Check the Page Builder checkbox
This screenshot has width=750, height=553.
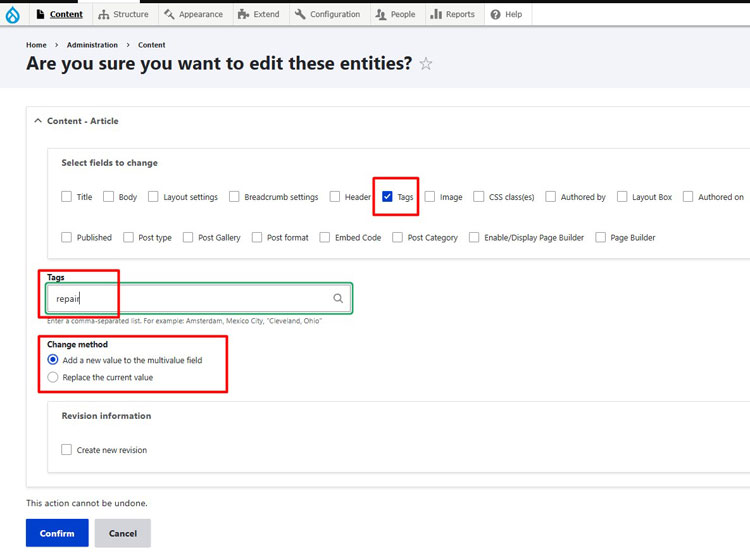[600, 237]
